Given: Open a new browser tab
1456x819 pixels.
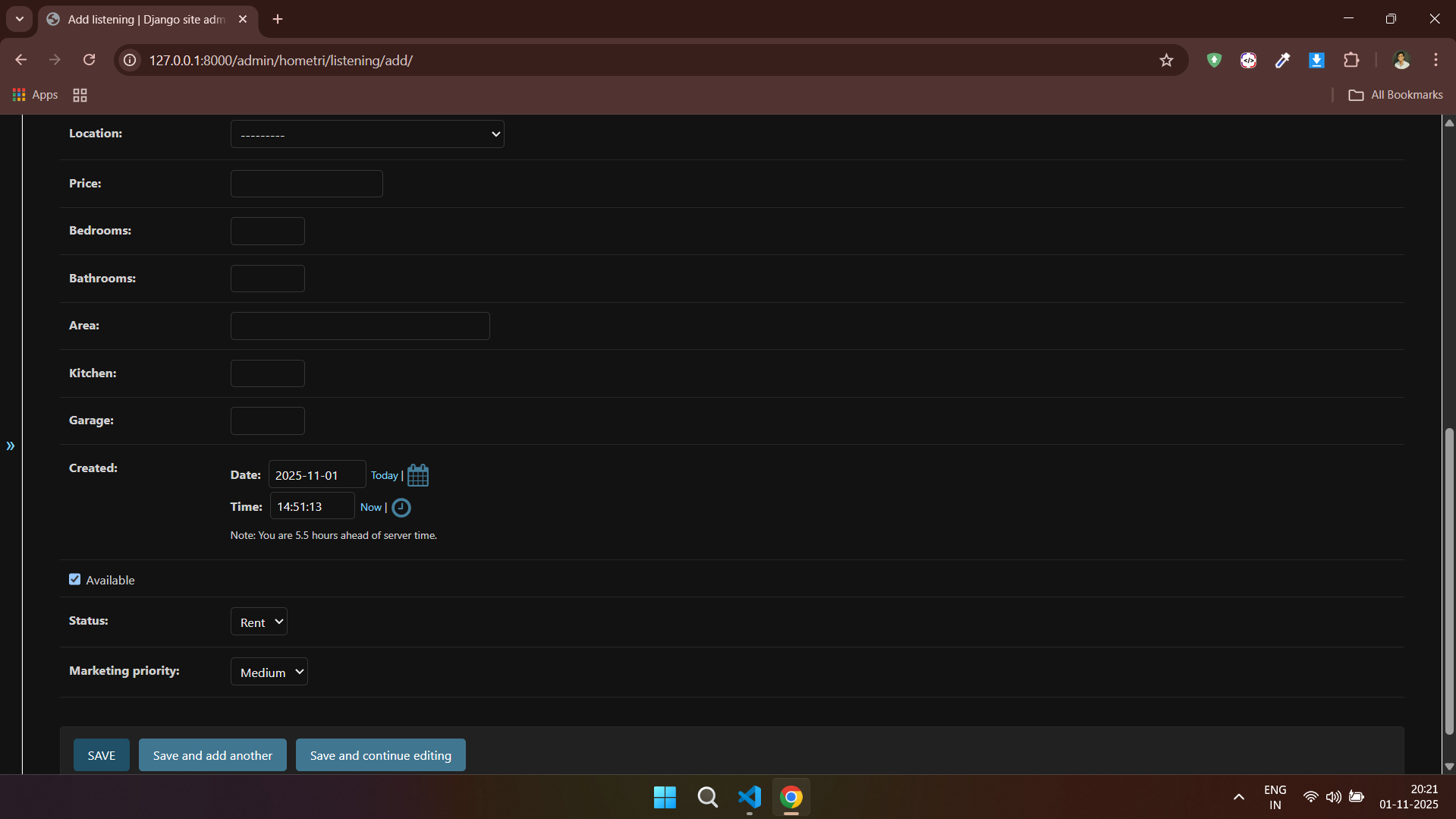Looking at the screenshot, I should [278, 19].
